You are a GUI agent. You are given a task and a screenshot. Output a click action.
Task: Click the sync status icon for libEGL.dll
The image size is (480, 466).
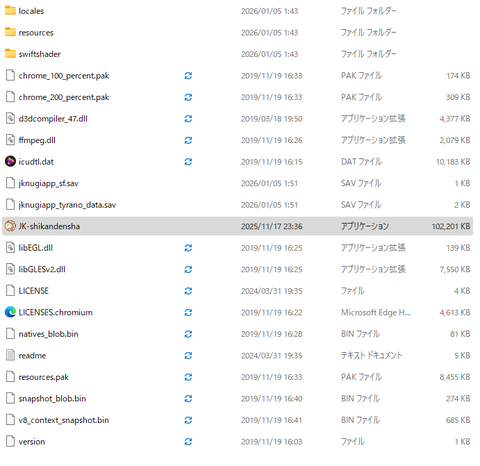pos(188,248)
